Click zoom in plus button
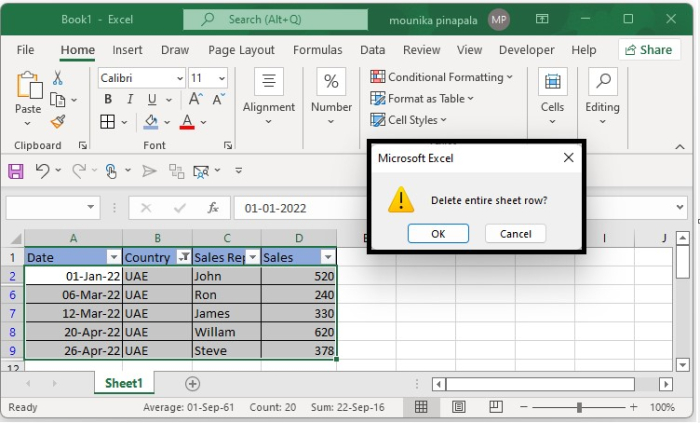The height and width of the screenshot is (423, 700). (x=633, y=407)
